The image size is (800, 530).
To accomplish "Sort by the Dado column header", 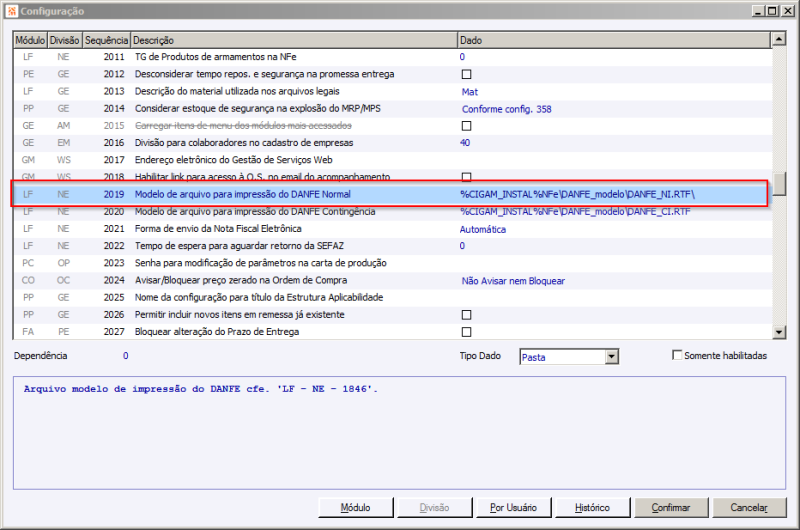I will (614, 40).
